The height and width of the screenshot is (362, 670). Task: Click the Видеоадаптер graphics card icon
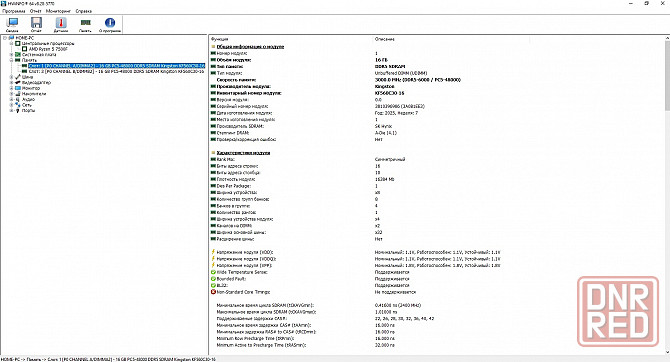point(18,82)
